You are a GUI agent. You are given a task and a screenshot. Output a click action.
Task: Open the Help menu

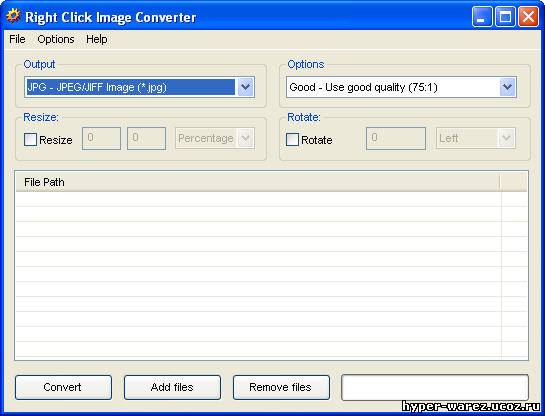point(97,39)
